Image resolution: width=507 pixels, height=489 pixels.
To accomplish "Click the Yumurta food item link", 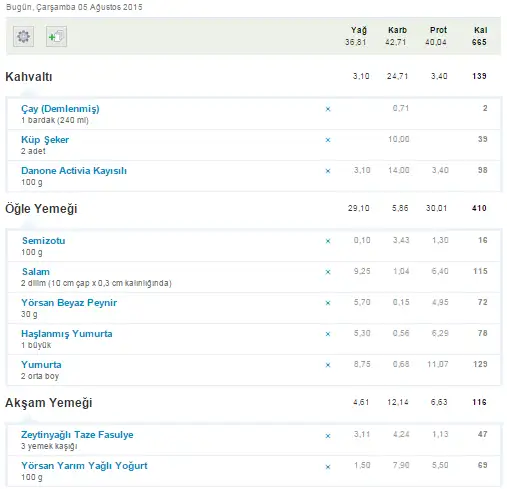I will point(41,365).
